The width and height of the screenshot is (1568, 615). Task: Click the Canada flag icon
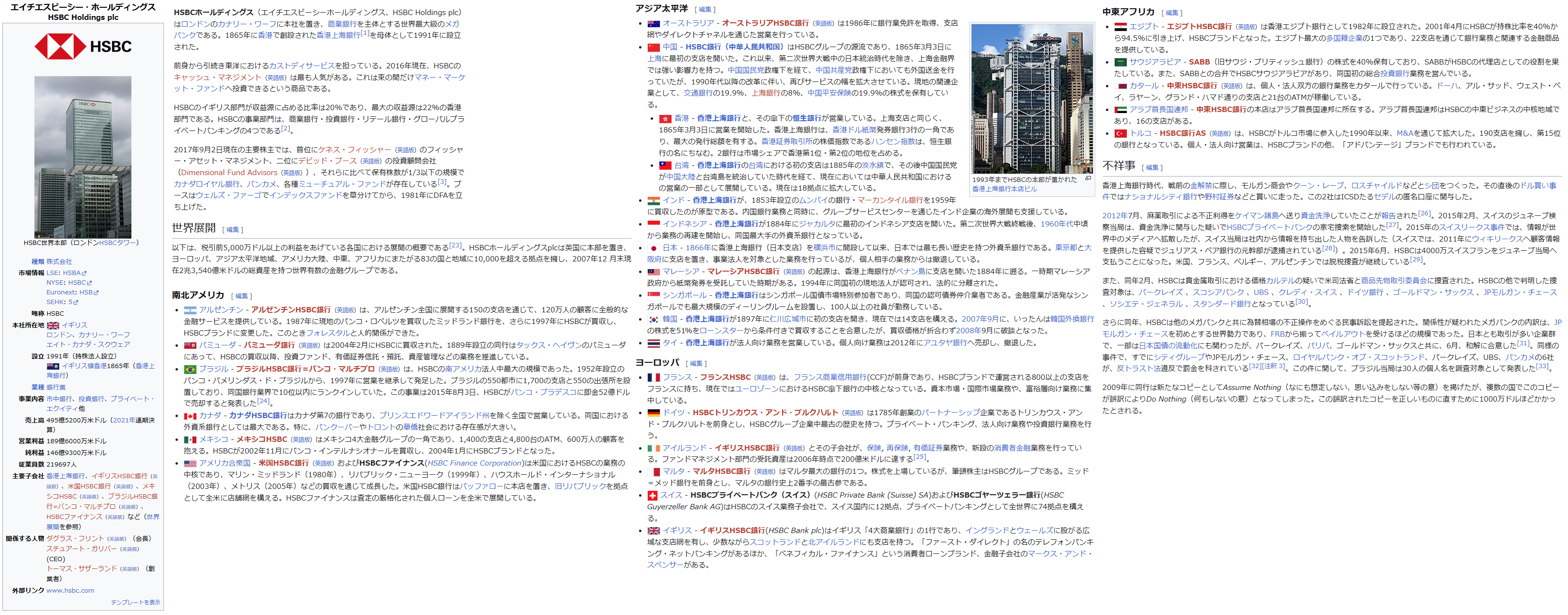click(x=190, y=416)
